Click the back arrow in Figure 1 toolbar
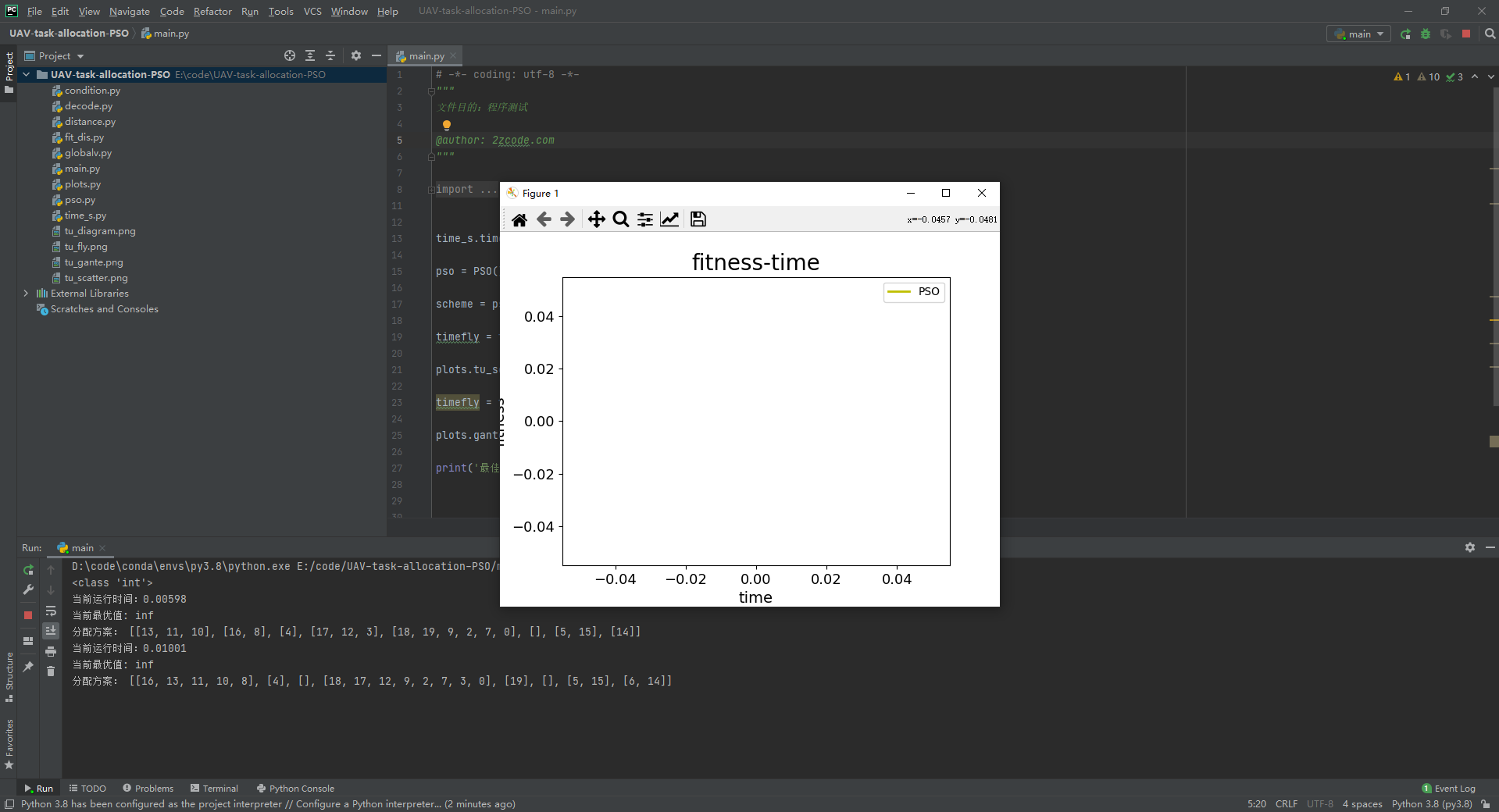 [544, 219]
